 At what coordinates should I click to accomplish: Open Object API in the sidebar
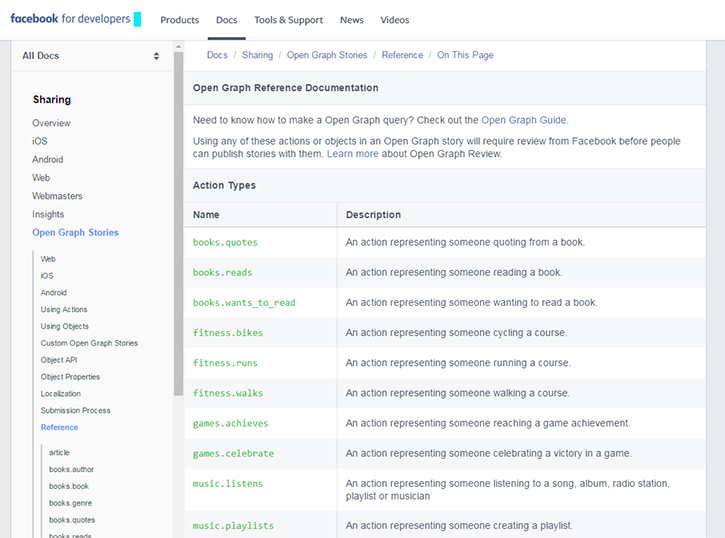[x=59, y=360]
